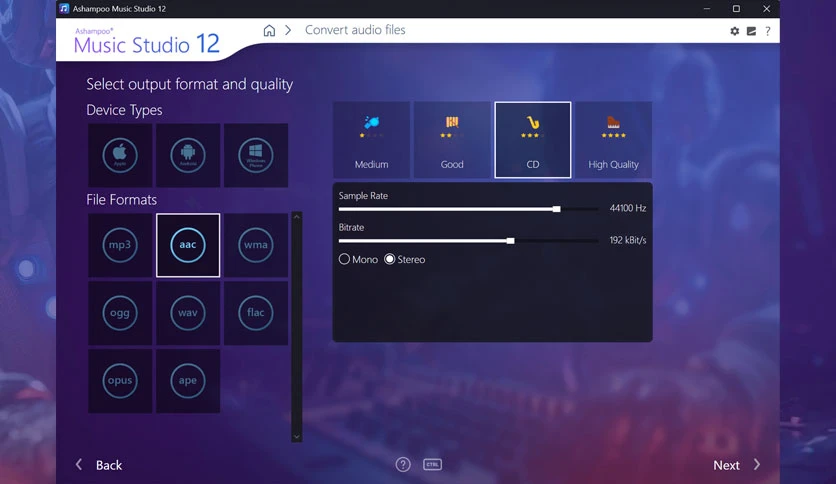
Task: Maximize the Ashampoo Music Studio window
Action: (736, 9)
